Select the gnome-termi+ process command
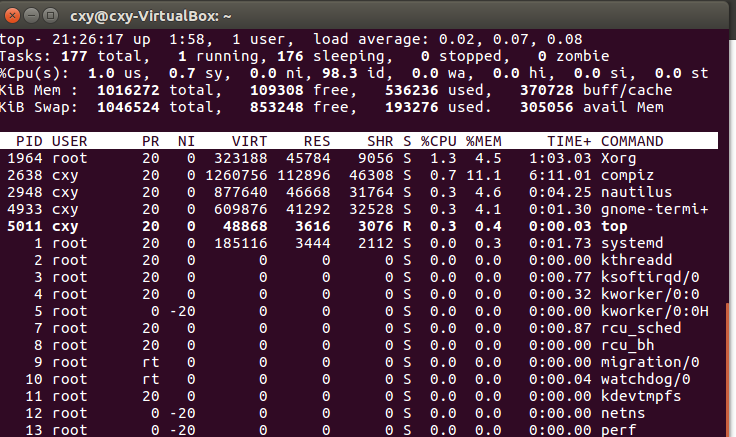 [655, 209]
